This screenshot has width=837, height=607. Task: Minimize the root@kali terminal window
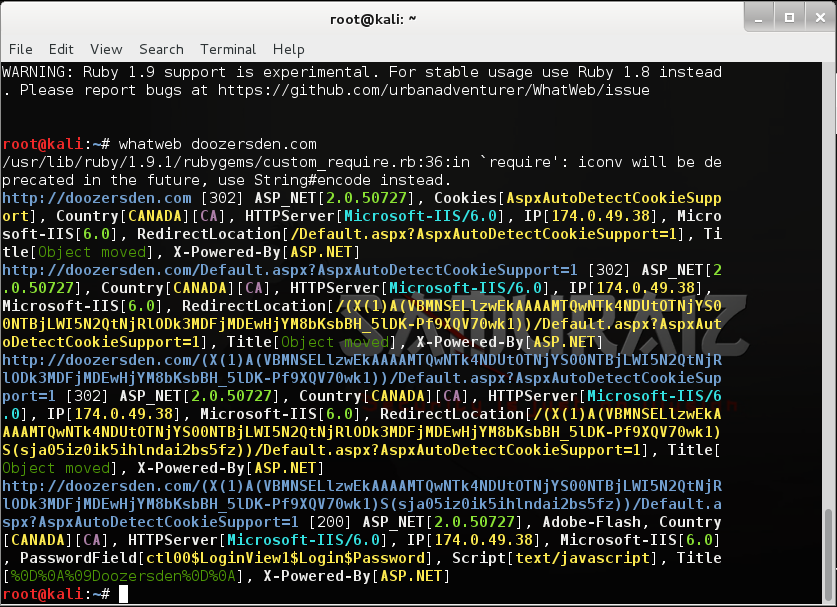click(x=758, y=18)
